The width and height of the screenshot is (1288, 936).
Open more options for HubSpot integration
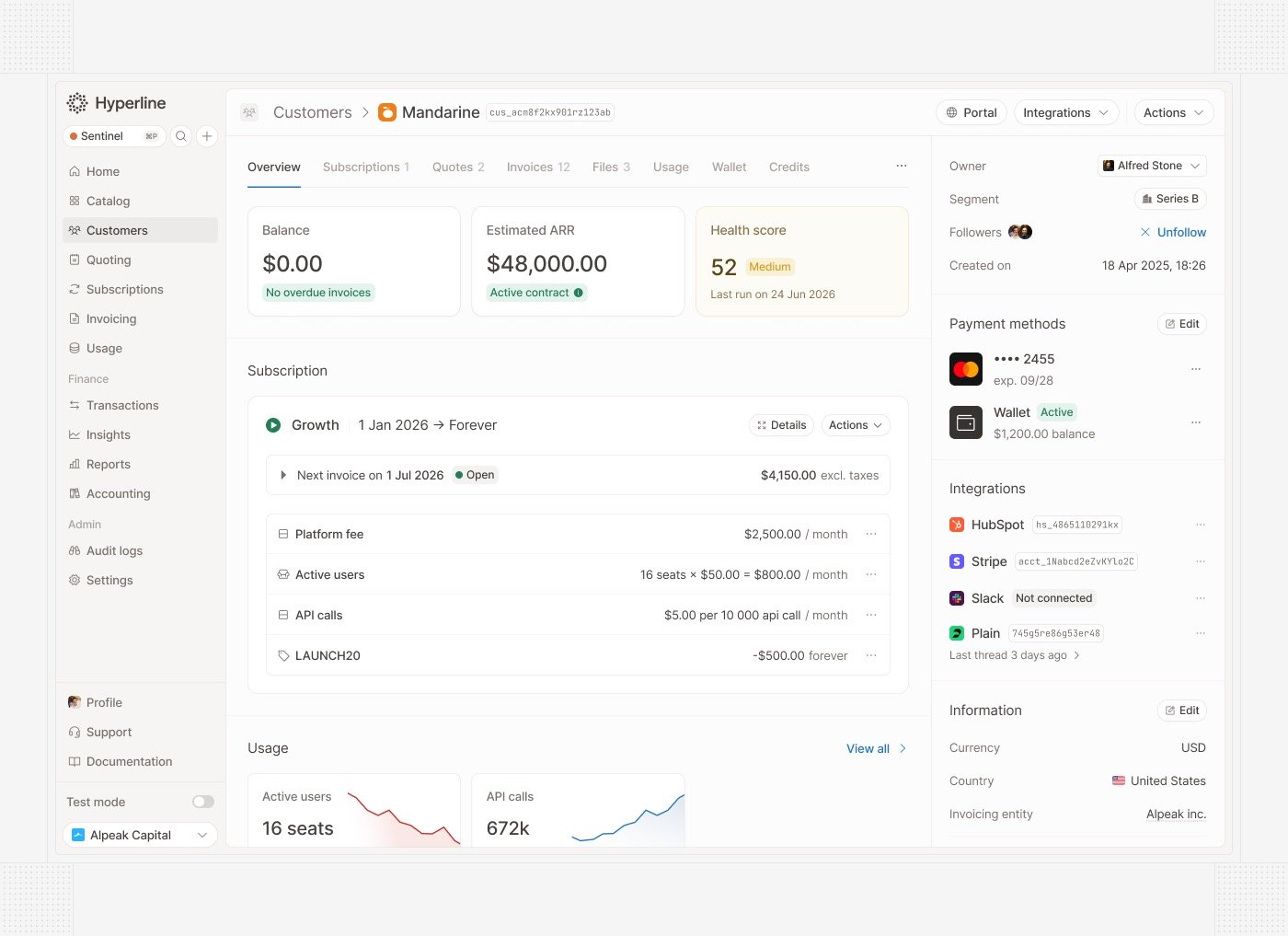point(1201,525)
